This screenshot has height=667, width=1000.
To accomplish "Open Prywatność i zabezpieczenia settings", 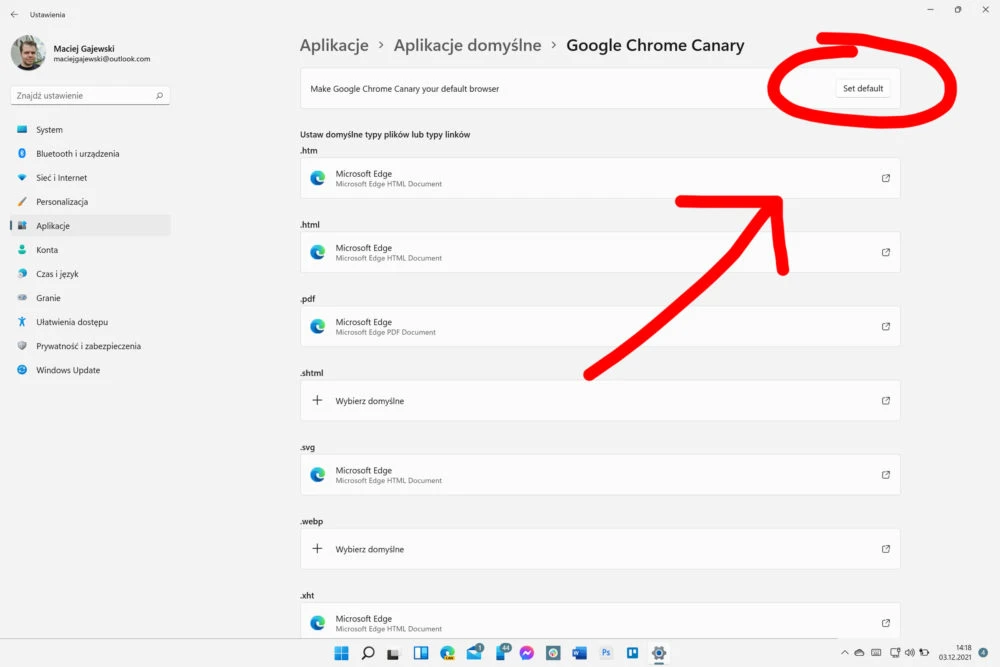I will point(90,346).
